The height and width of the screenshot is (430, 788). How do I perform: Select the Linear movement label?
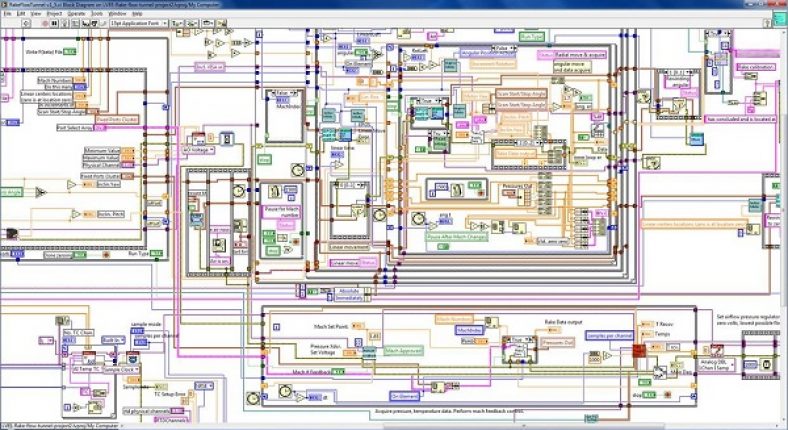pos(349,247)
